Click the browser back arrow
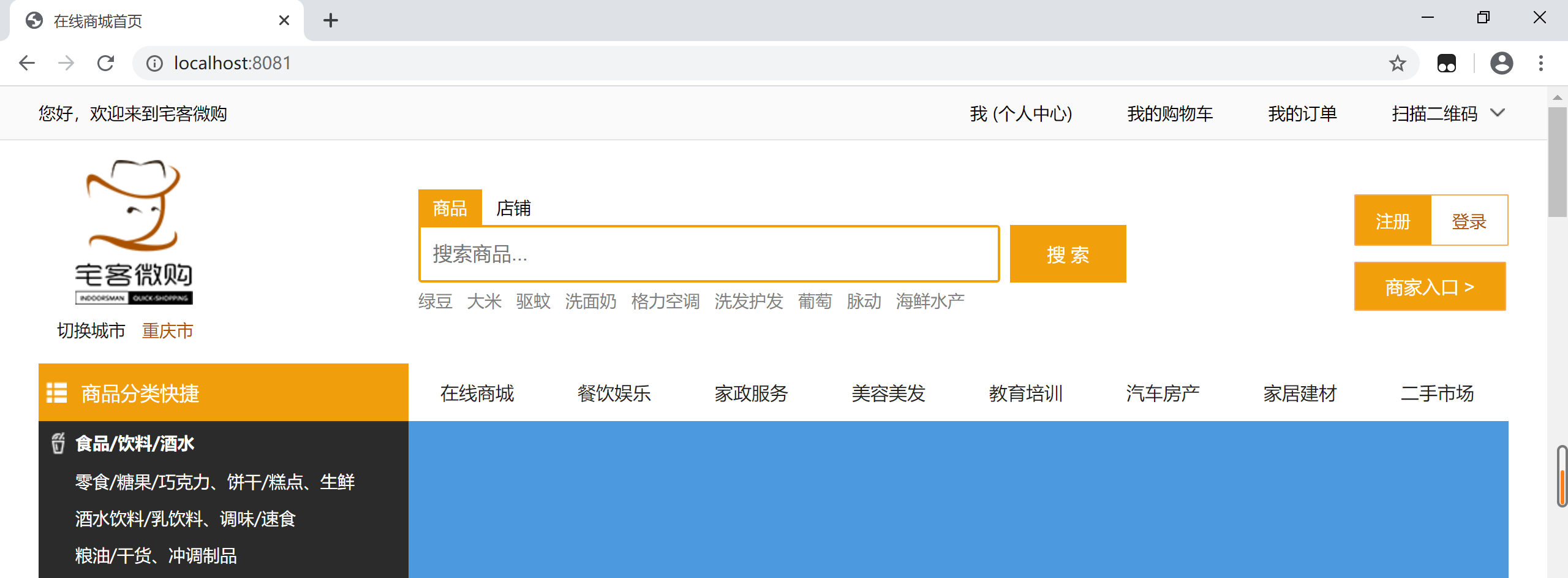Image resolution: width=1568 pixels, height=578 pixels. (x=26, y=63)
